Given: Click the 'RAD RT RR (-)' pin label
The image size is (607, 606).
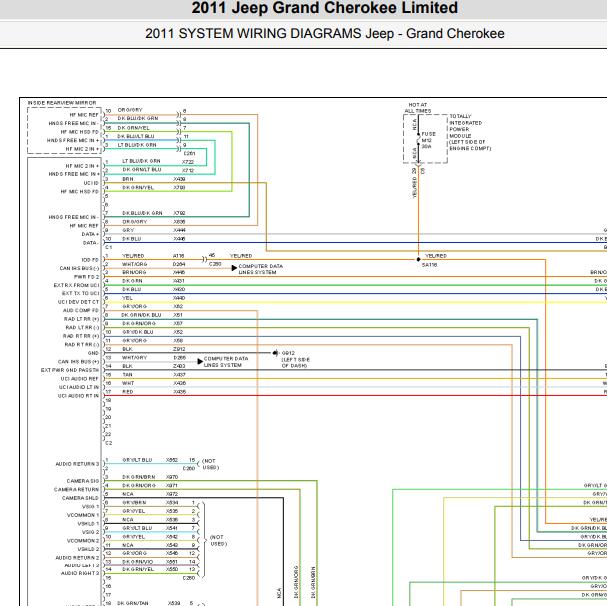Looking at the screenshot, I should (x=82, y=345).
